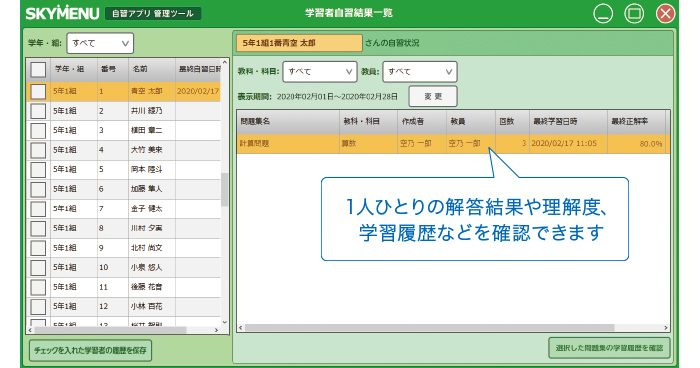This screenshot has height=368, width=700.
Task: Click save checked learners' history button
Action: coord(90,351)
